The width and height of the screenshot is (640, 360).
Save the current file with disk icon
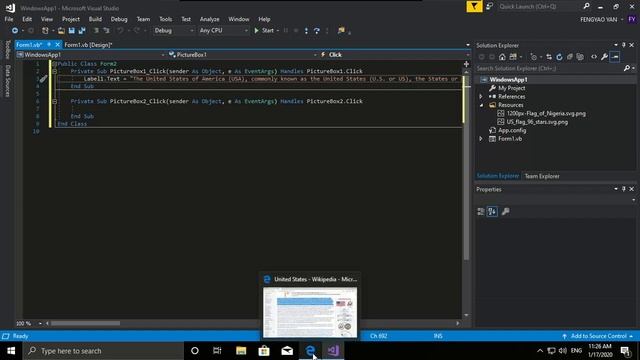[x=71, y=31]
